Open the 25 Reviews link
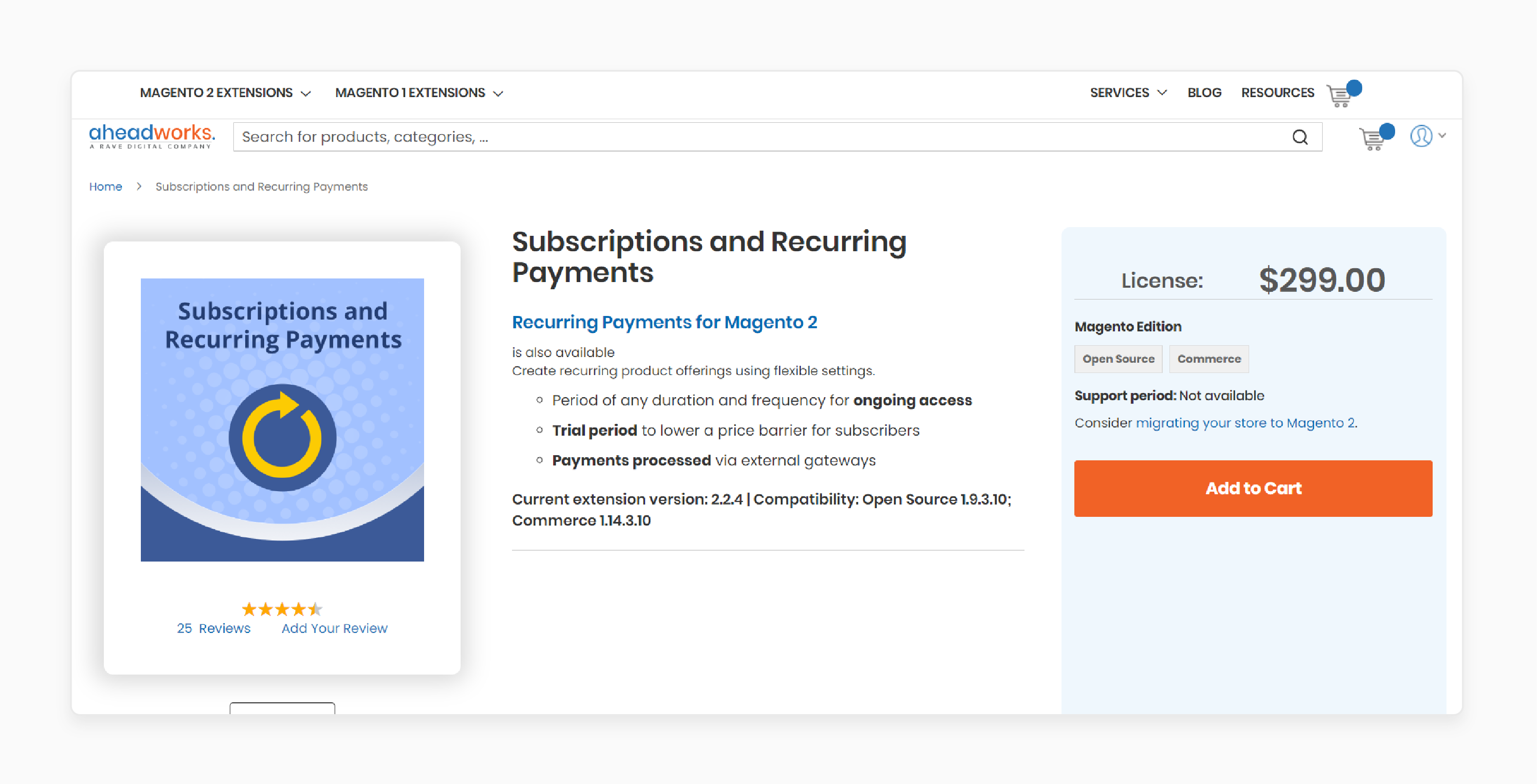This screenshot has height=784, width=1537. 214,628
